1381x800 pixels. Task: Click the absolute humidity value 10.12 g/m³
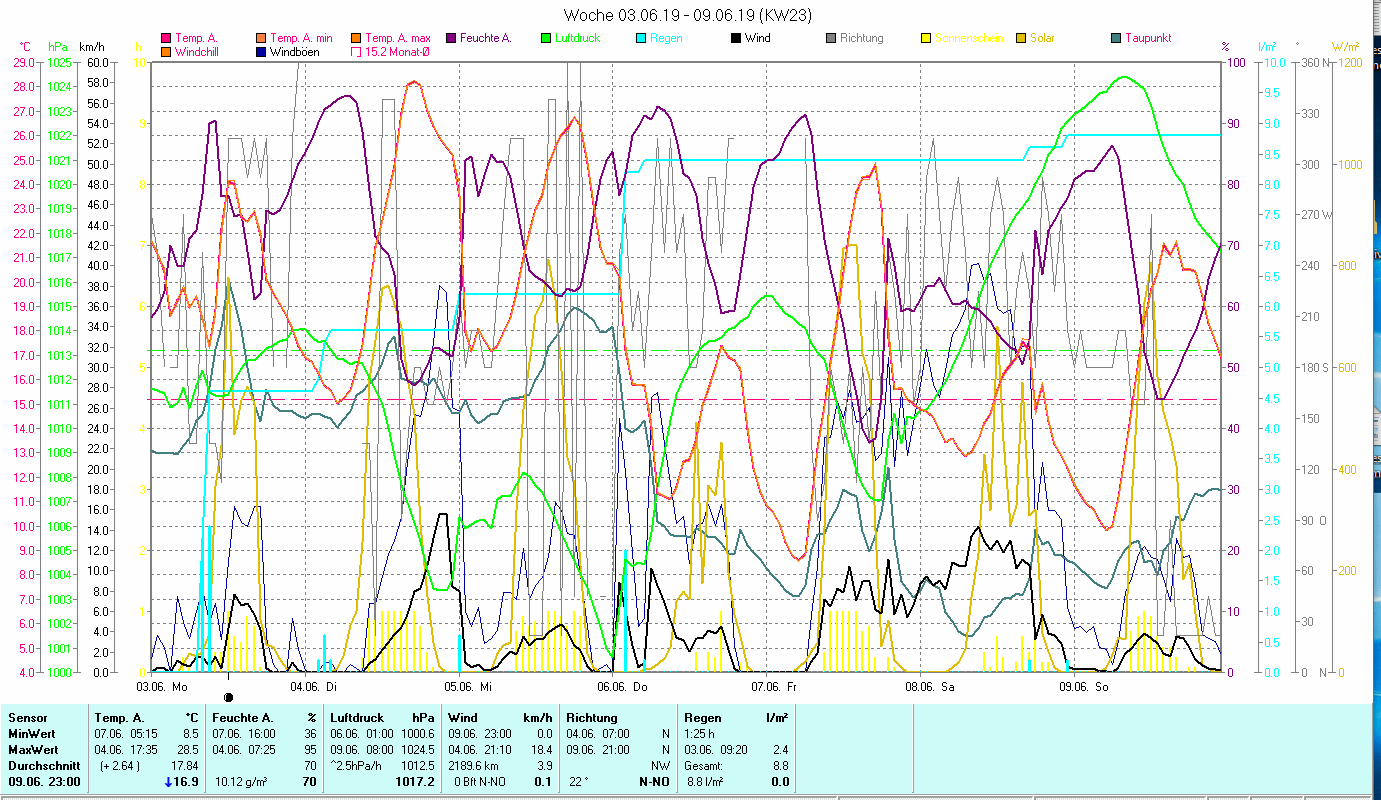(243, 782)
